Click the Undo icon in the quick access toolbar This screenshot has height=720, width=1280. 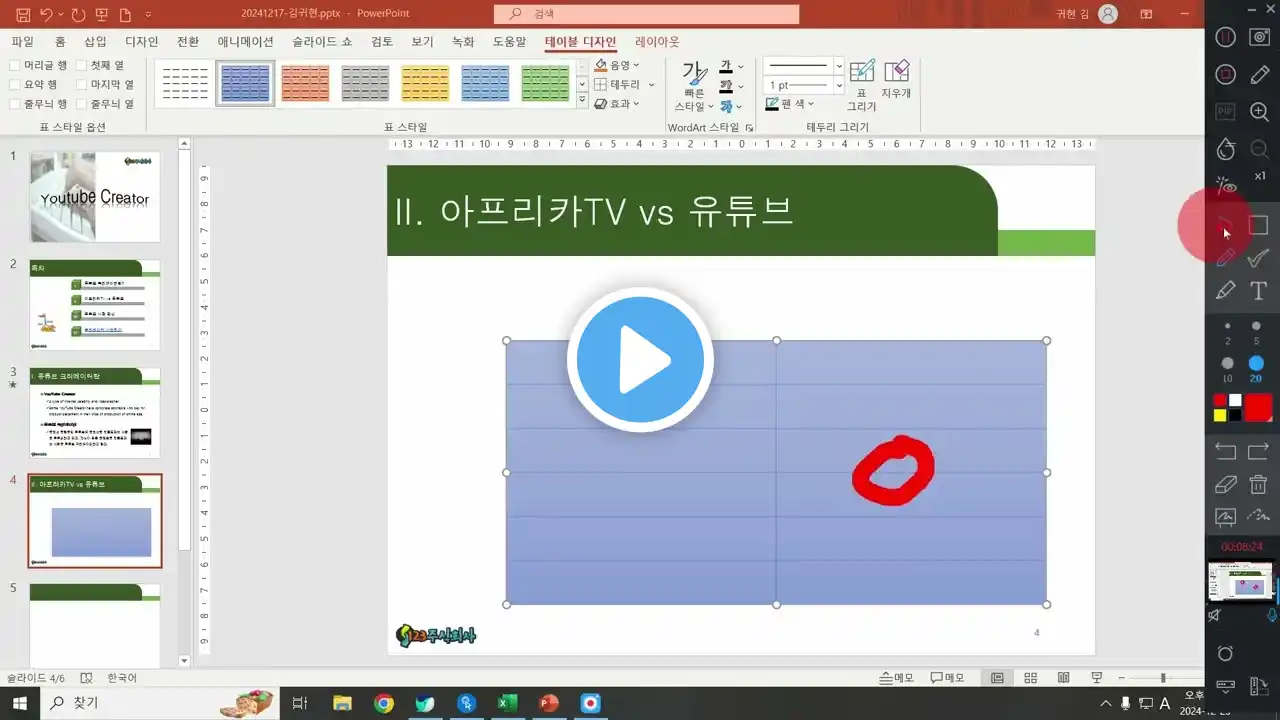(47, 14)
